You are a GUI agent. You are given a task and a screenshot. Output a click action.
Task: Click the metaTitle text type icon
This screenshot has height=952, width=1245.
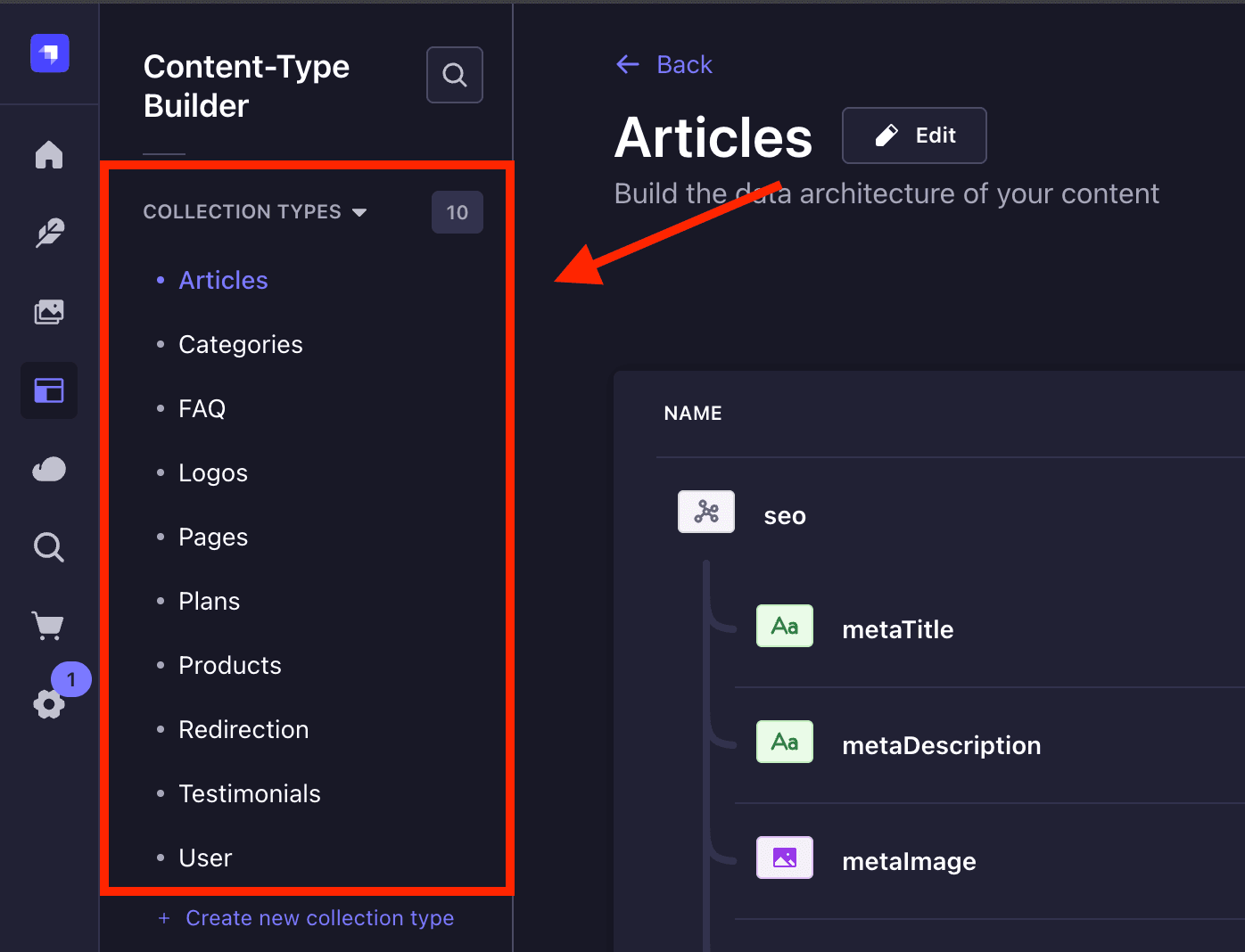click(785, 626)
